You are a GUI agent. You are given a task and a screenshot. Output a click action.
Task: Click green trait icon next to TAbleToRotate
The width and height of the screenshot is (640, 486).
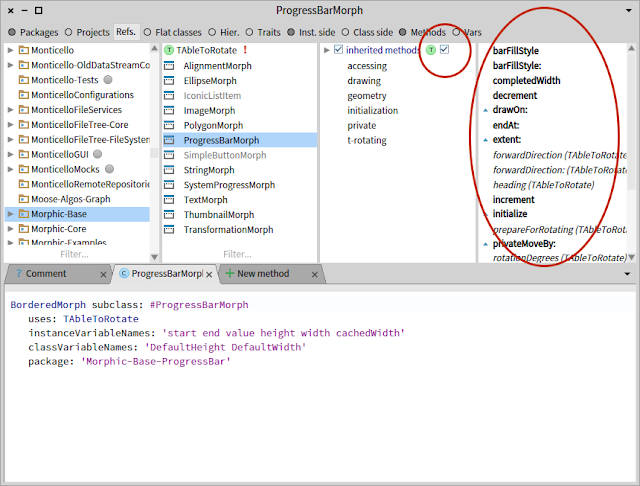pyautogui.click(x=169, y=50)
